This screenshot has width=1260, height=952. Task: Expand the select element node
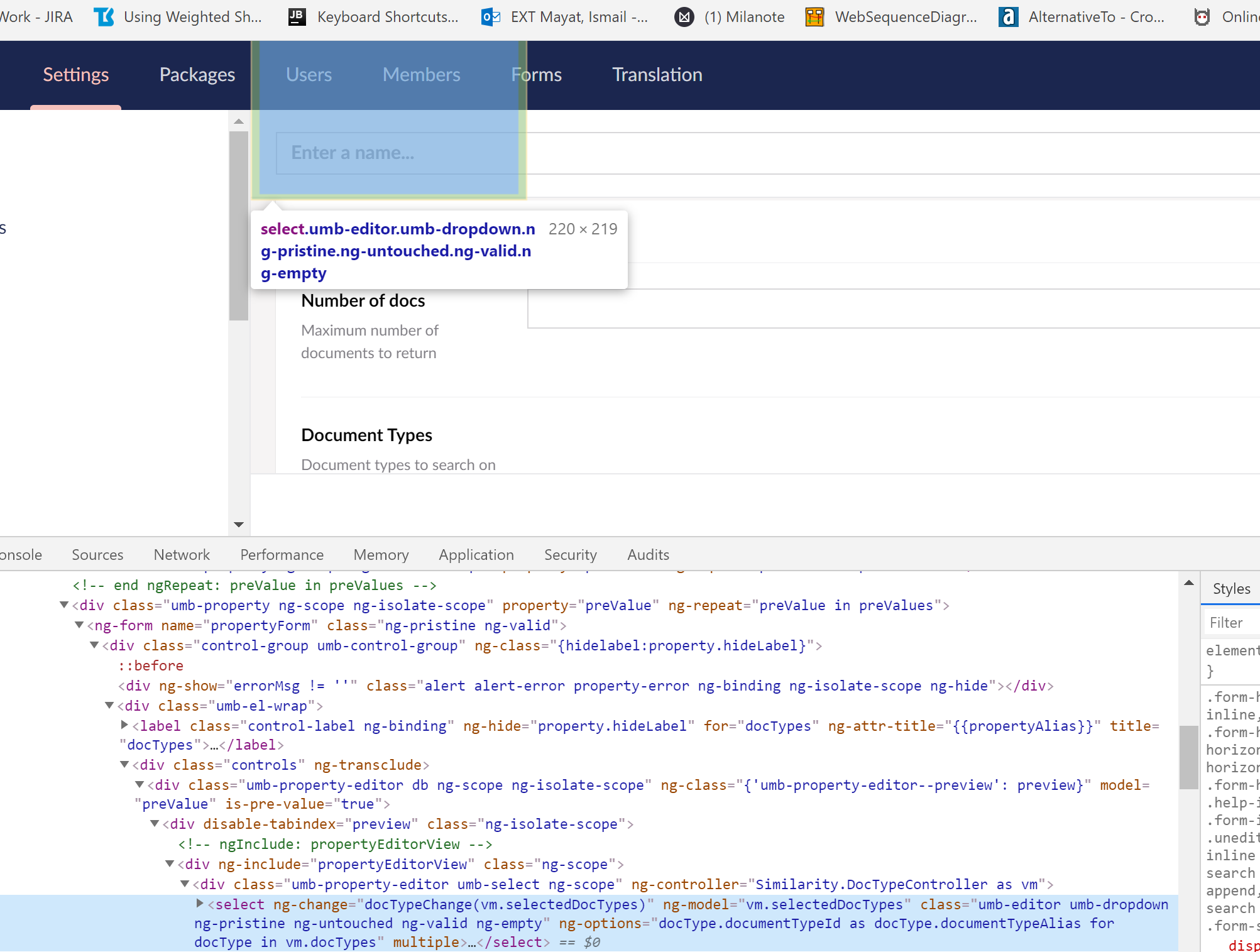coord(200,904)
